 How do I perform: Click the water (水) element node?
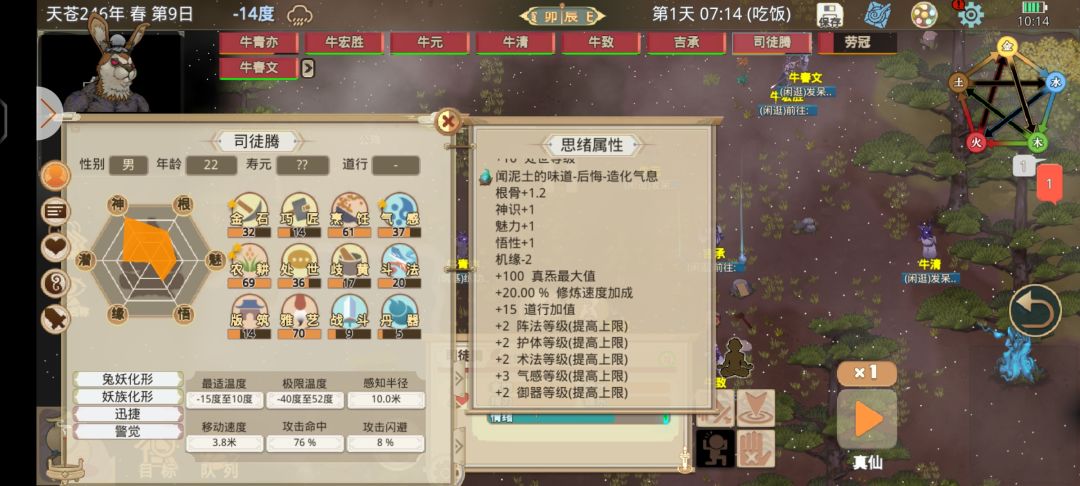[1055, 83]
